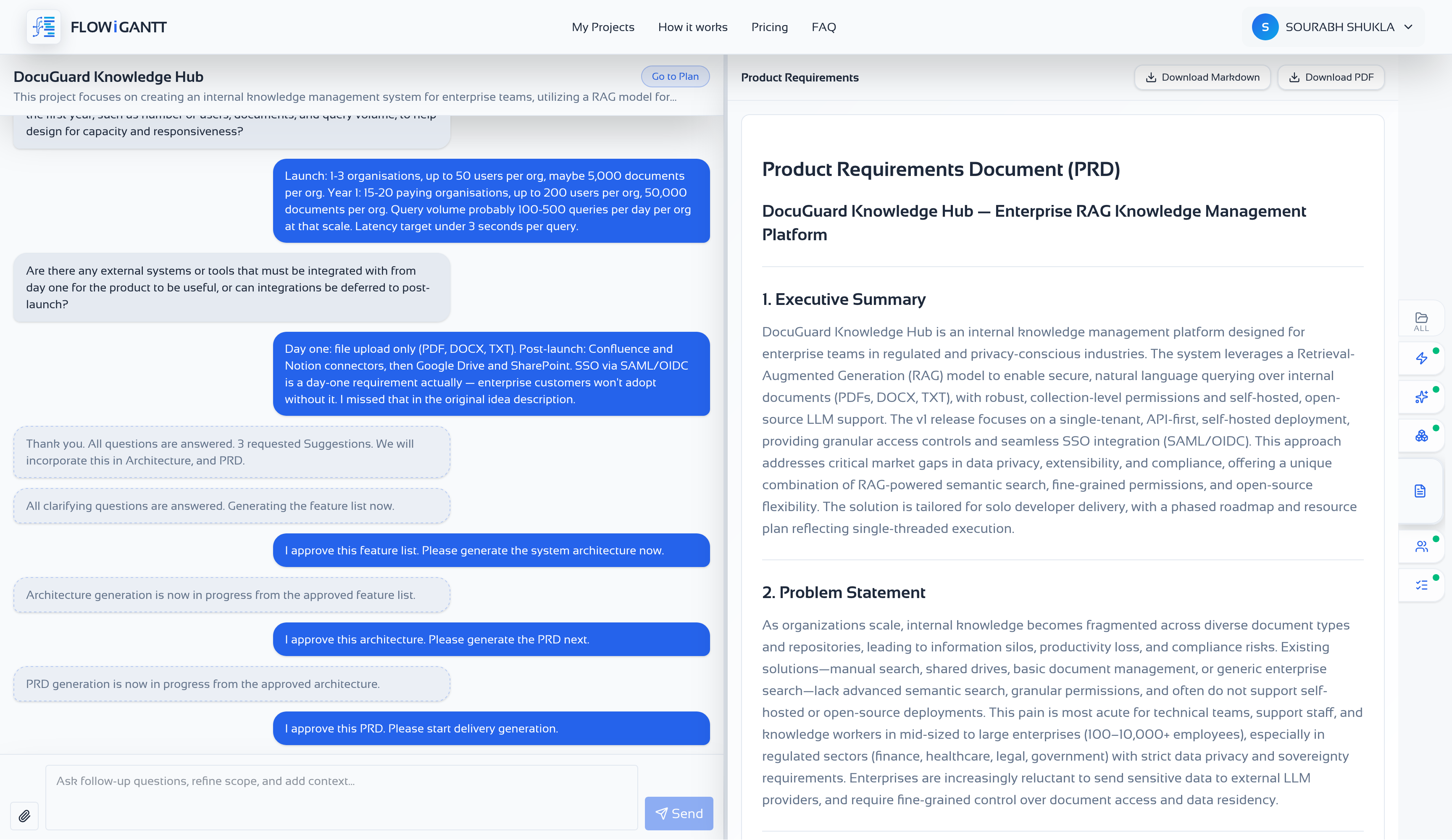1452x840 pixels.
Task: Click 'Thank you. All questions are answered' message
Action: click(x=231, y=452)
